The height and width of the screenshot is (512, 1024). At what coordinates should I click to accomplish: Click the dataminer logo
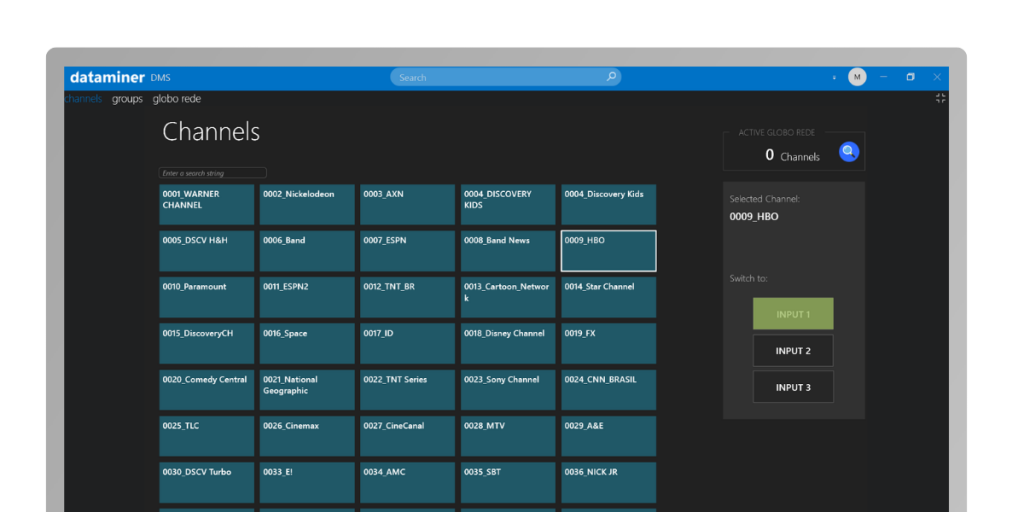tap(107, 78)
